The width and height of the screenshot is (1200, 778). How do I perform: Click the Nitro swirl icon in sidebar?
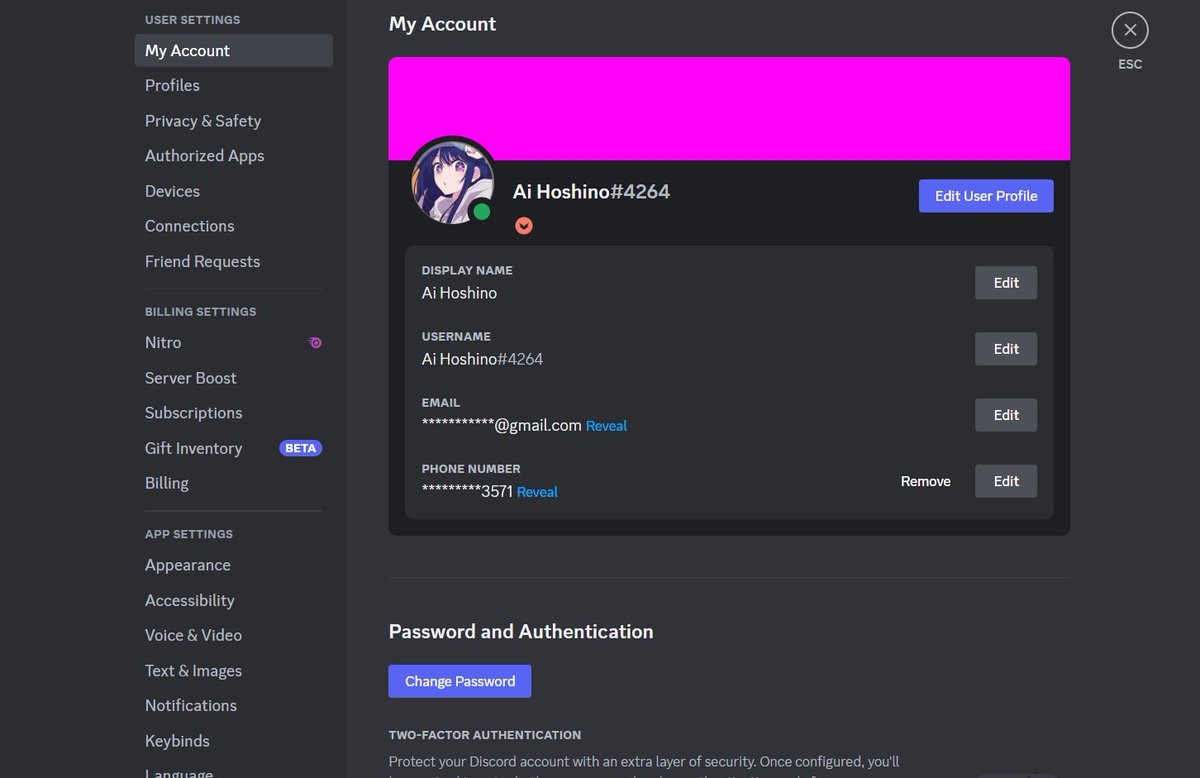pos(315,343)
